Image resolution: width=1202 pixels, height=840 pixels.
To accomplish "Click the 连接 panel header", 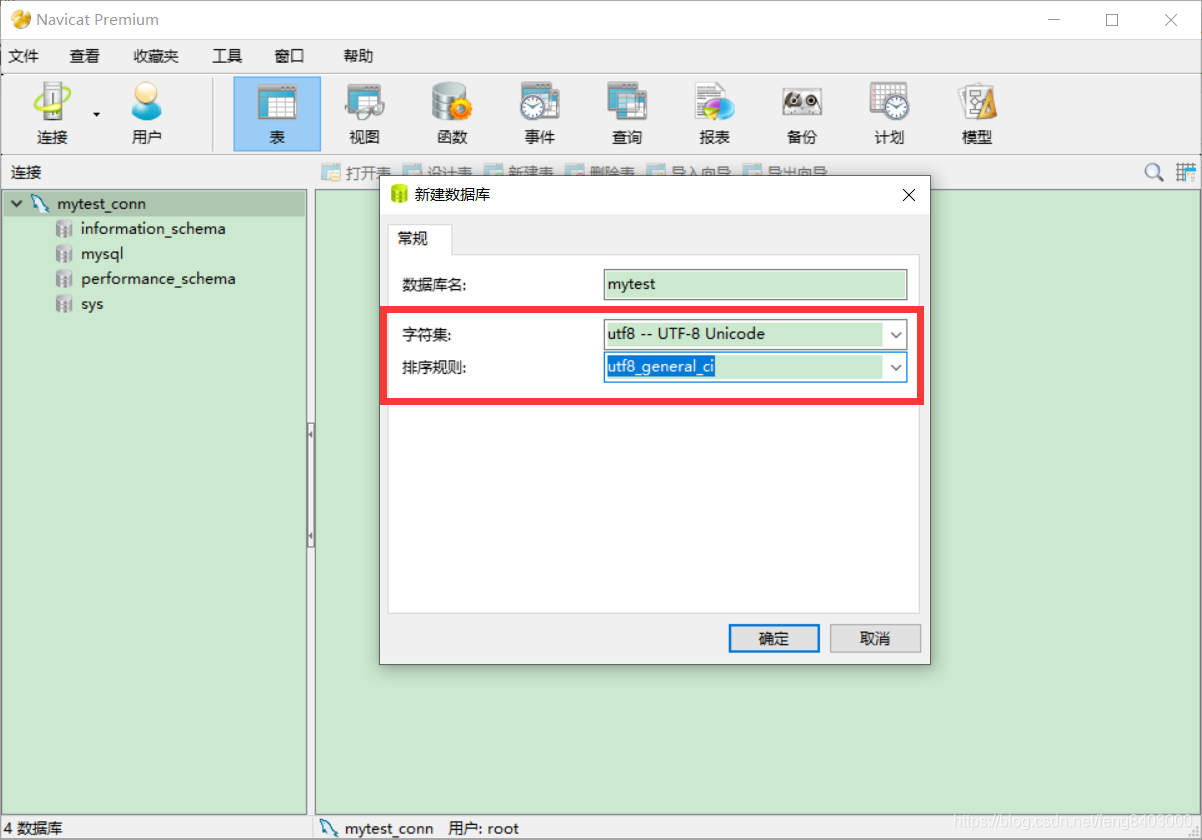I will pos(26,172).
